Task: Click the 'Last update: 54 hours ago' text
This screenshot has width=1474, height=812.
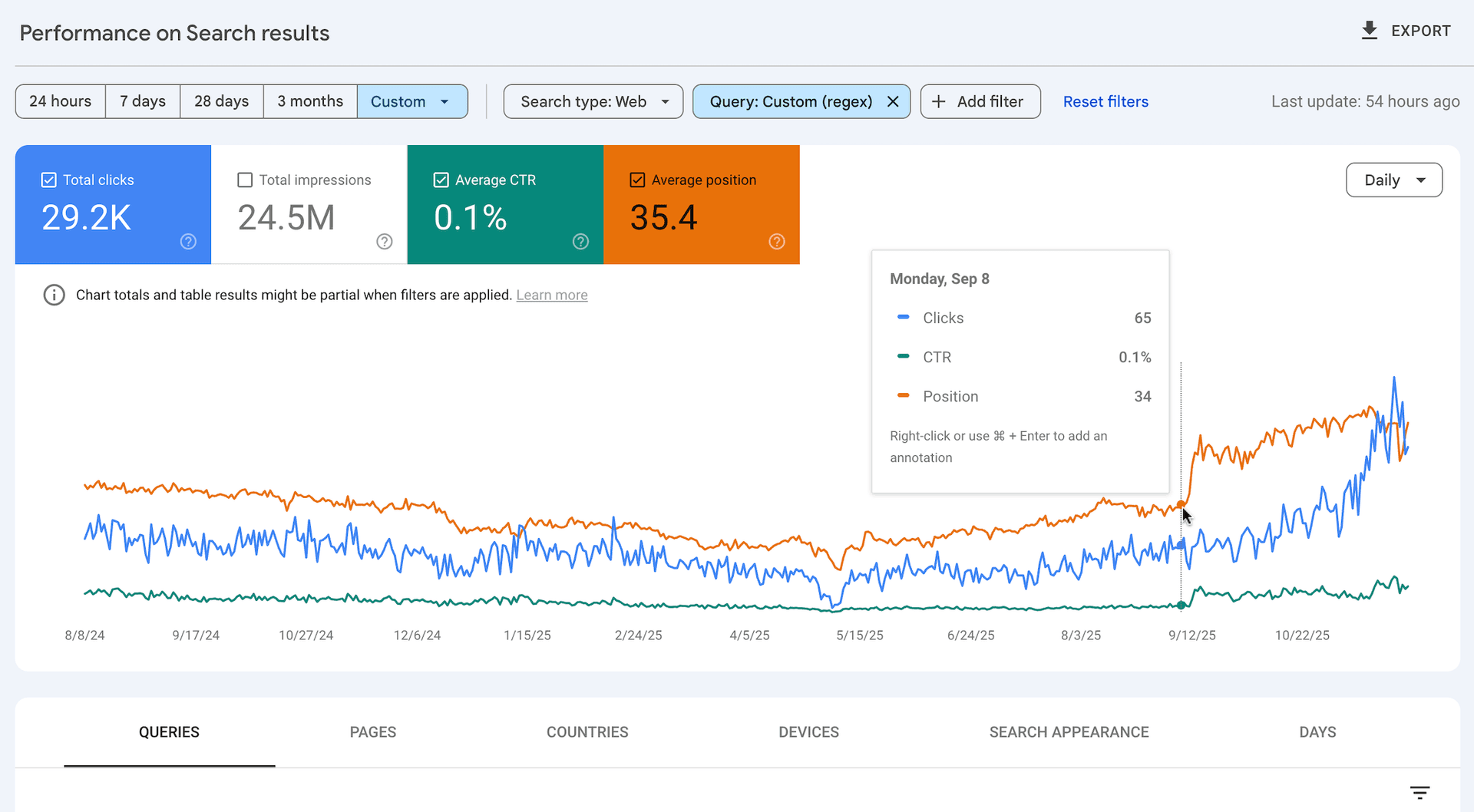Action: point(1365,101)
